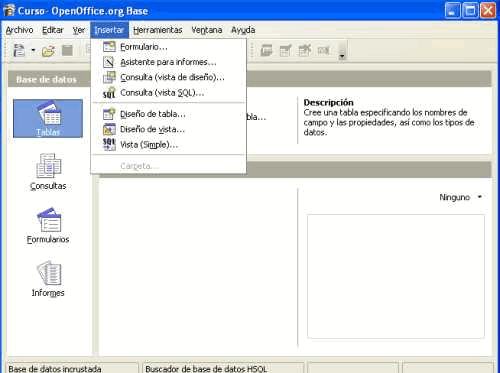The width and height of the screenshot is (500, 373).
Task: Maximize the OpenOffice.org Base window
Action: coord(470,10)
